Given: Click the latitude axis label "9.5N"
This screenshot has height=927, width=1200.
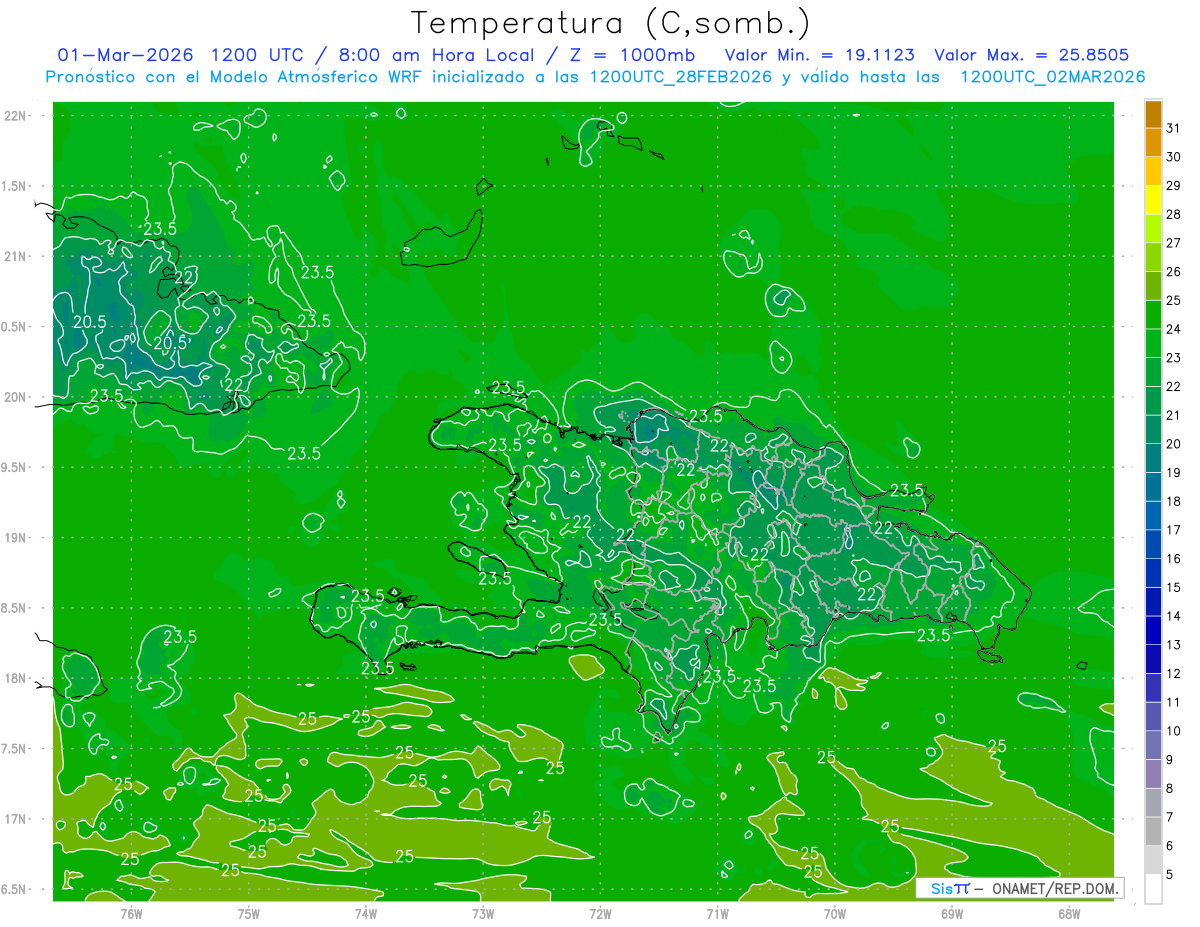Looking at the screenshot, I should point(15,468).
